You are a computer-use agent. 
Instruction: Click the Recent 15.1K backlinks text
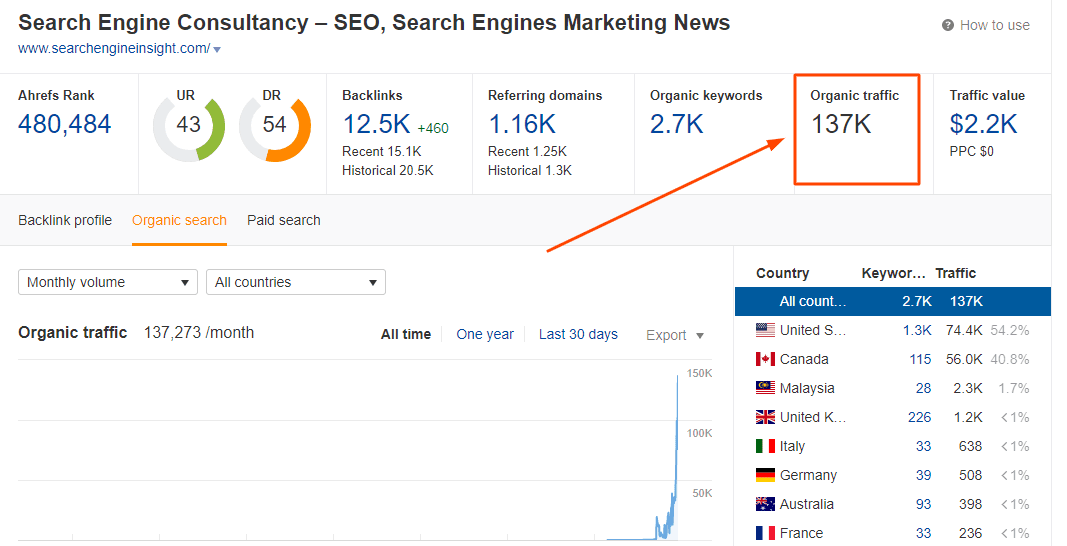point(382,151)
